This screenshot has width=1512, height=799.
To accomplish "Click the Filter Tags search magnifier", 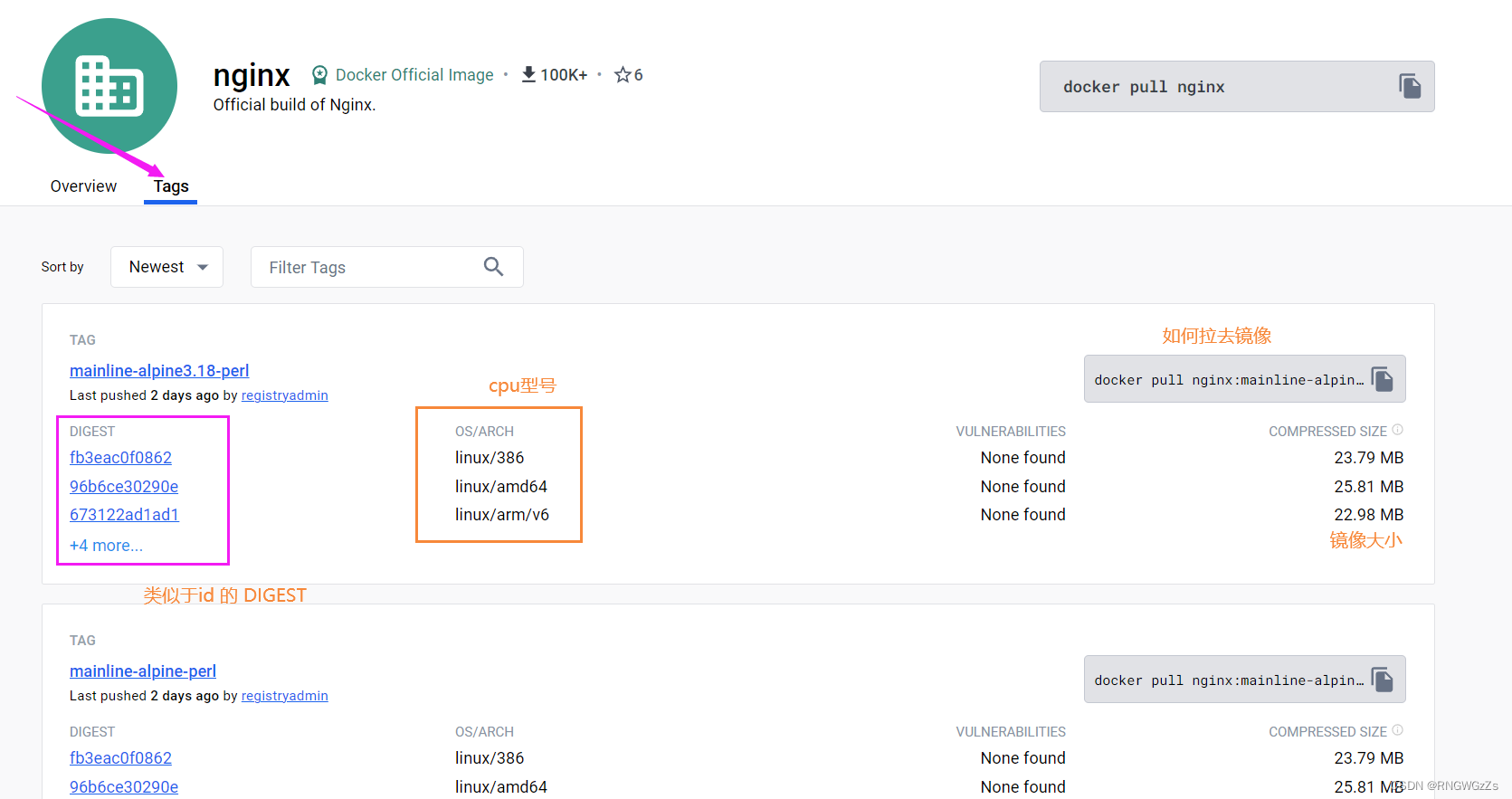I will 493,266.
